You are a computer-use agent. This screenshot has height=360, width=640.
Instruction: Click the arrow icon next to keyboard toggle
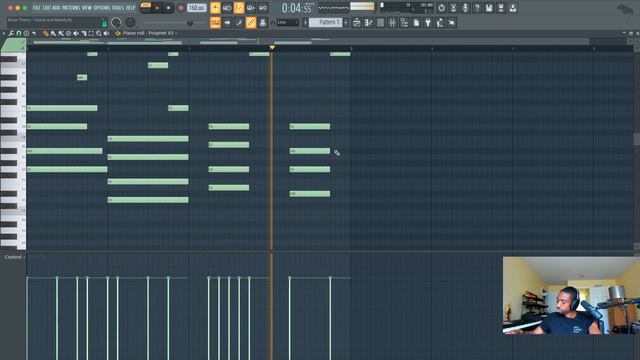pyautogui.click(x=227, y=22)
